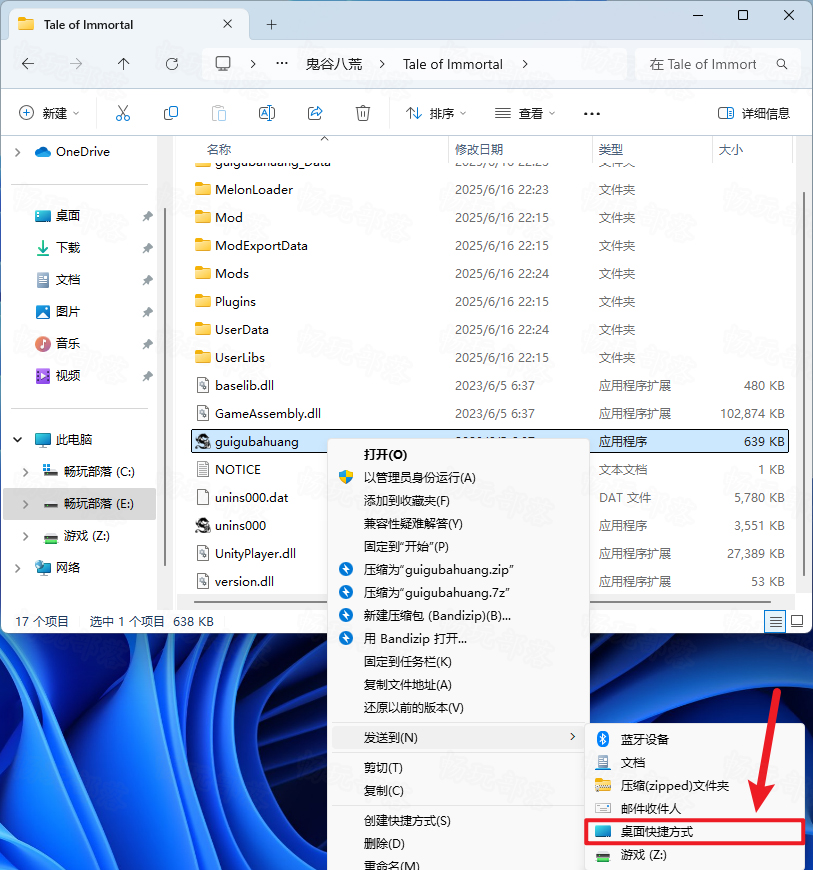Screen dimensions: 813x870
Task: Select the unins000 application file icon
Action: (x=203, y=525)
